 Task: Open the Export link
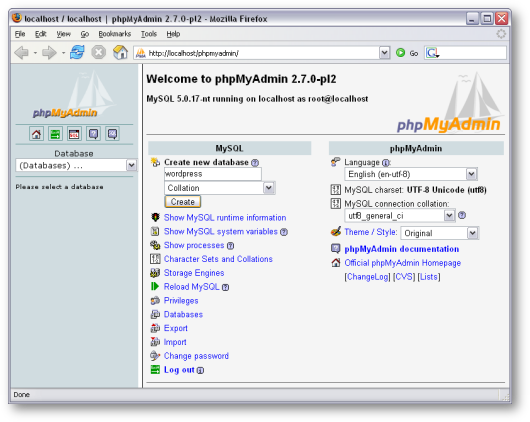click(176, 328)
